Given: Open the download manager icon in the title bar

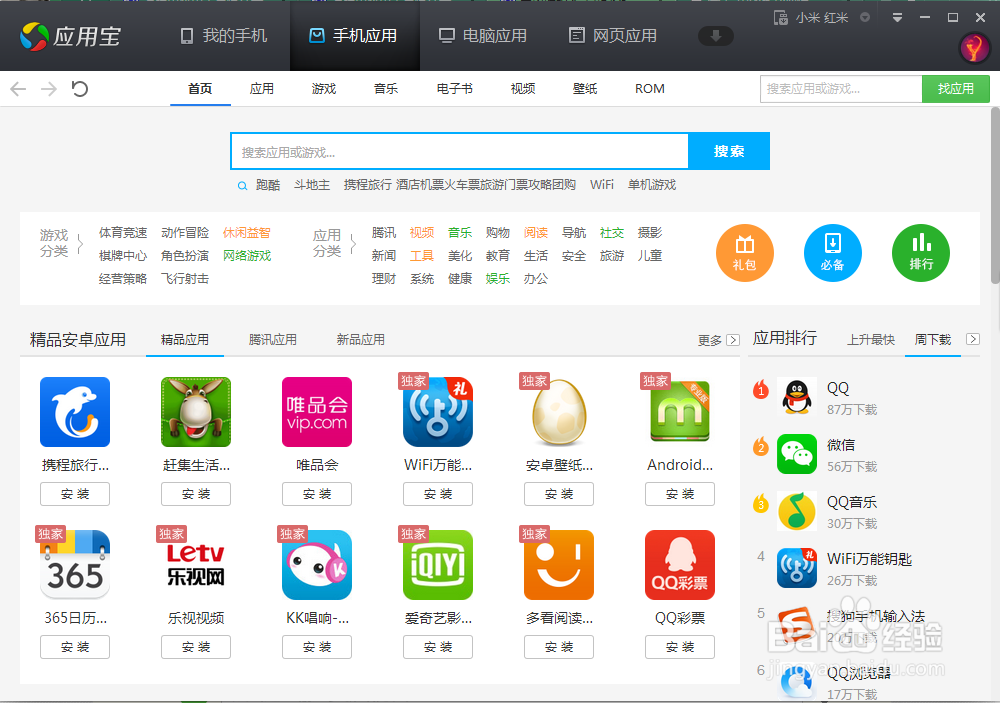Looking at the screenshot, I should pyautogui.click(x=716, y=35).
